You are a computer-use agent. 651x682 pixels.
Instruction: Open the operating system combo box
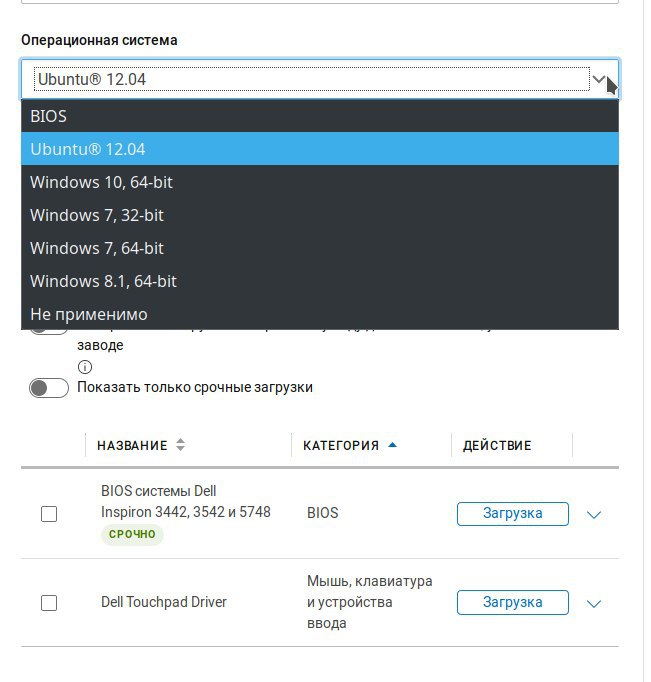(x=320, y=79)
